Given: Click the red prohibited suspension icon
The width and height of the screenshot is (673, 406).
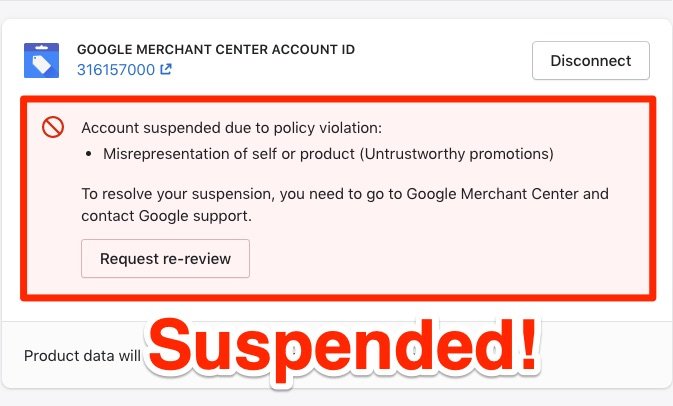Looking at the screenshot, I should 53,127.
